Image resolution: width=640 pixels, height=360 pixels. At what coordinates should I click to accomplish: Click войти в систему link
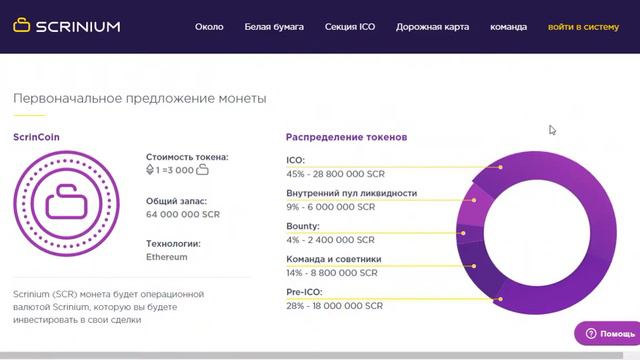click(583, 27)
